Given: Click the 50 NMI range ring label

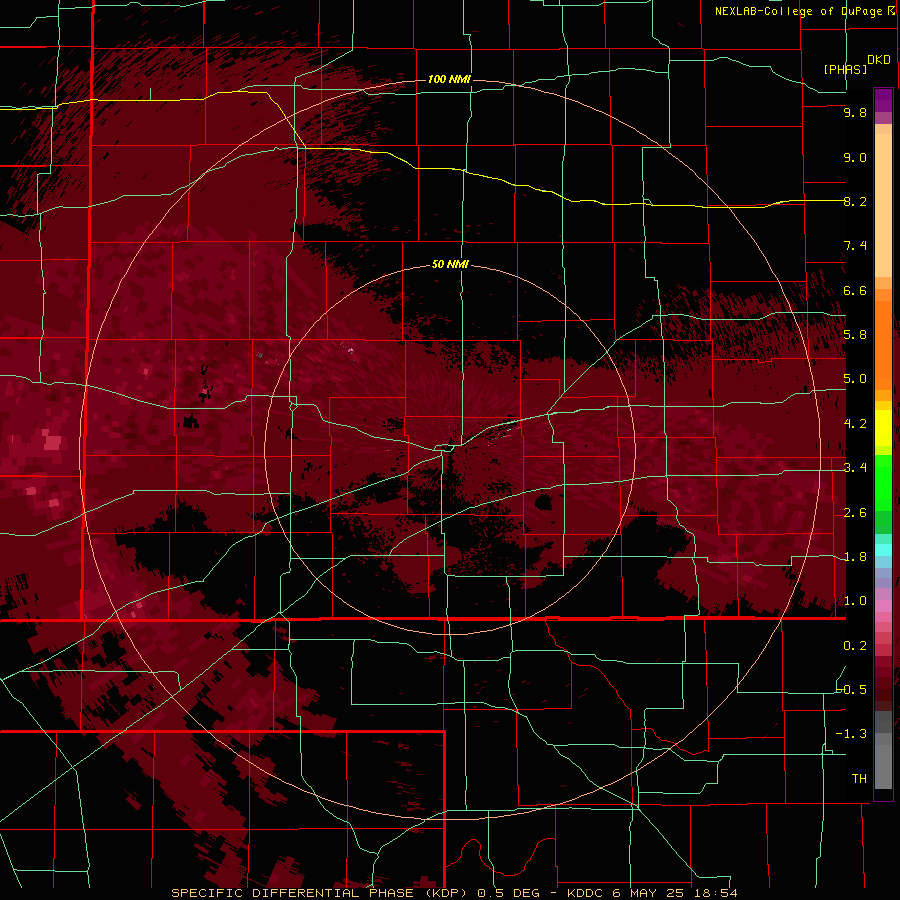Looking at the screenshot, I should (x=450, y=264).
